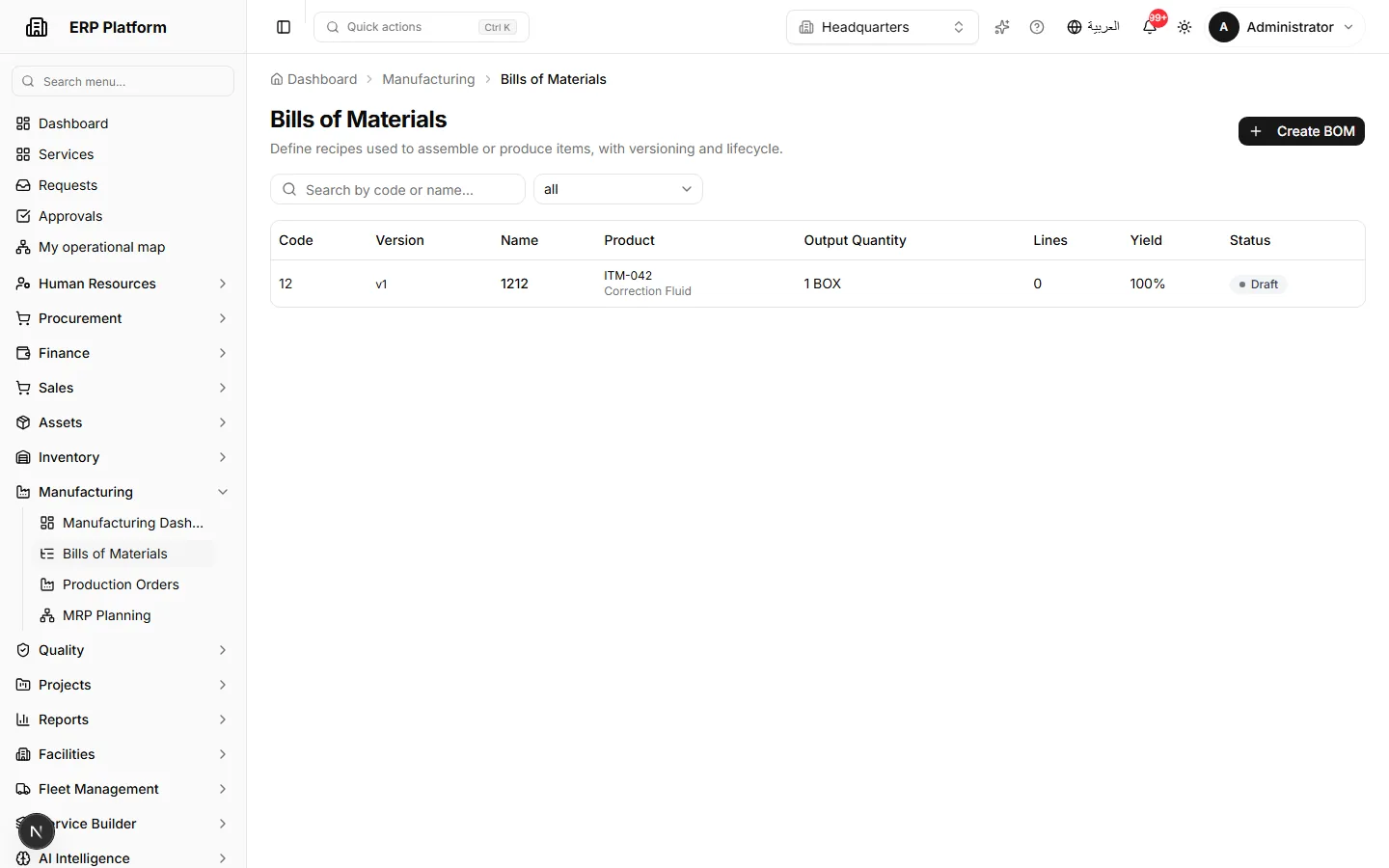Open Manufacturing breadcrumb link
Screen dimensions: 1389x868
click(428, 79)
